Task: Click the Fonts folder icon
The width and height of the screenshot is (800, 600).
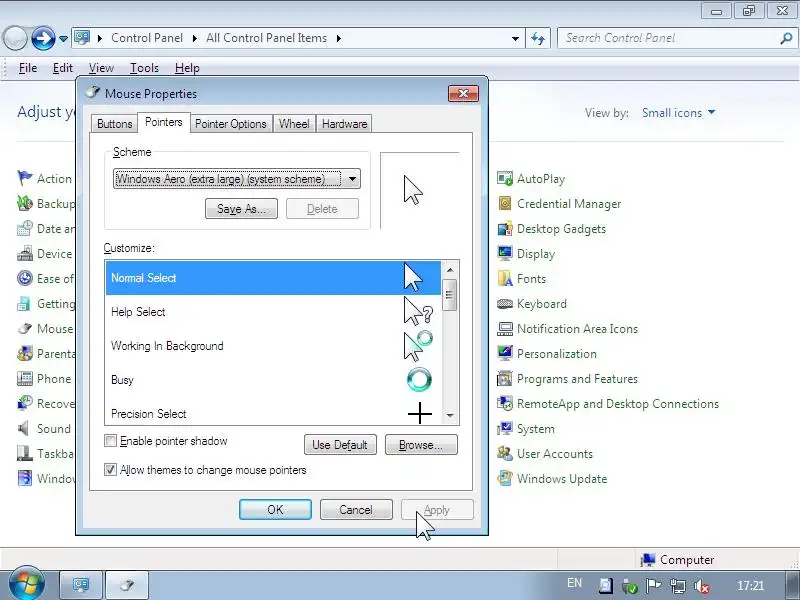Action: click(505, 279)
